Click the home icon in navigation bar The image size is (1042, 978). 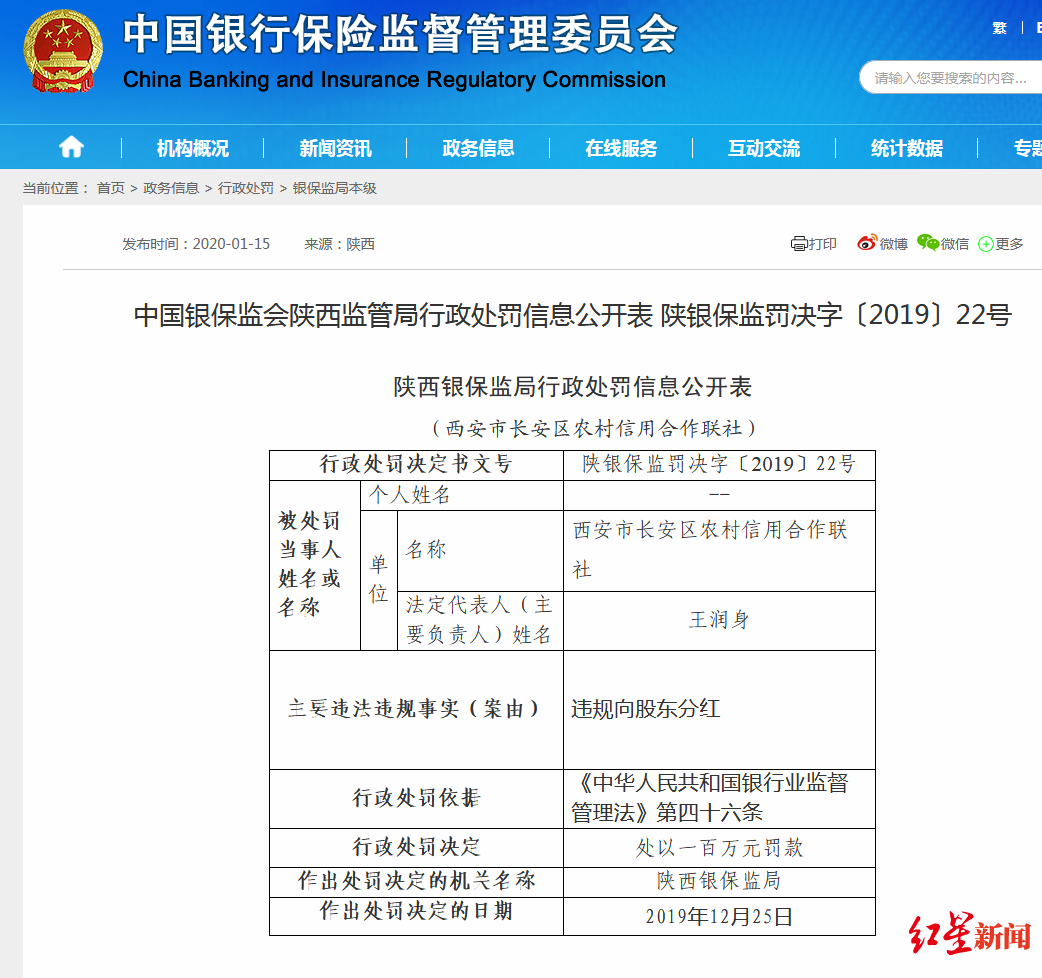pos(71,147)
